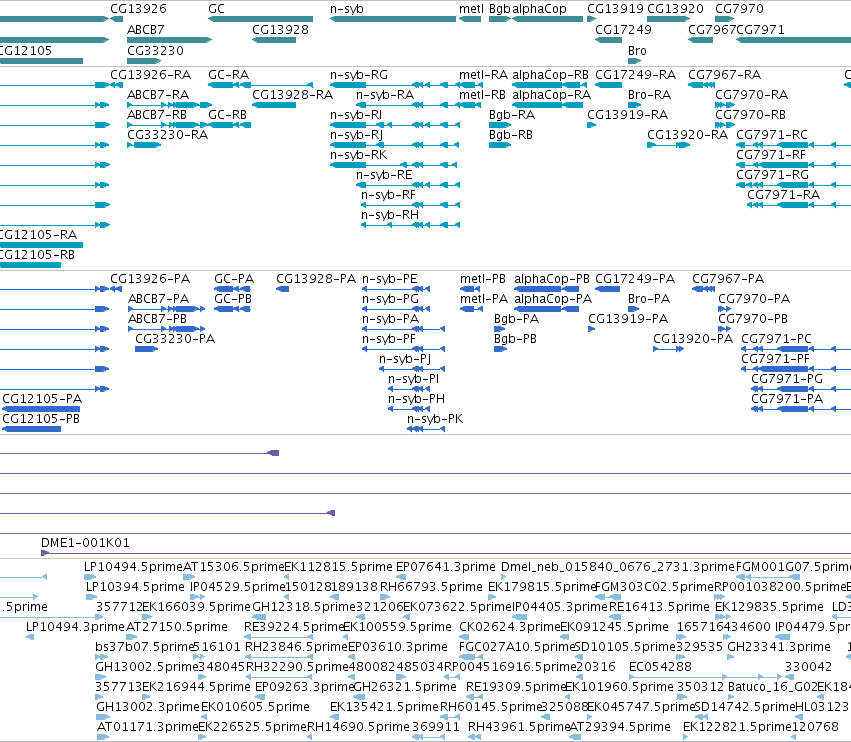Click the ABCB7 gene label
Image resolution: width=851 pixels, height=742 pixels.
coord(145,29)
